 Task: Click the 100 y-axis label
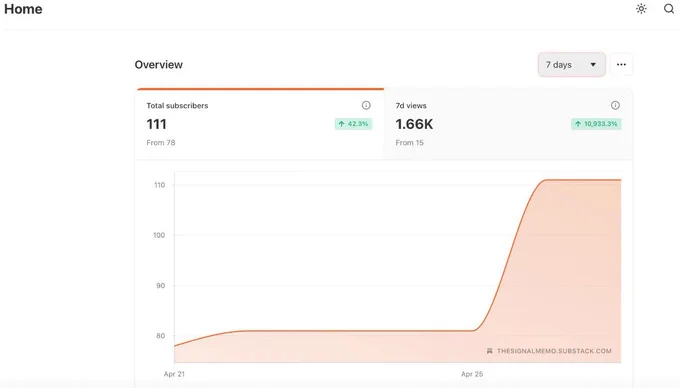coord(159,235)
